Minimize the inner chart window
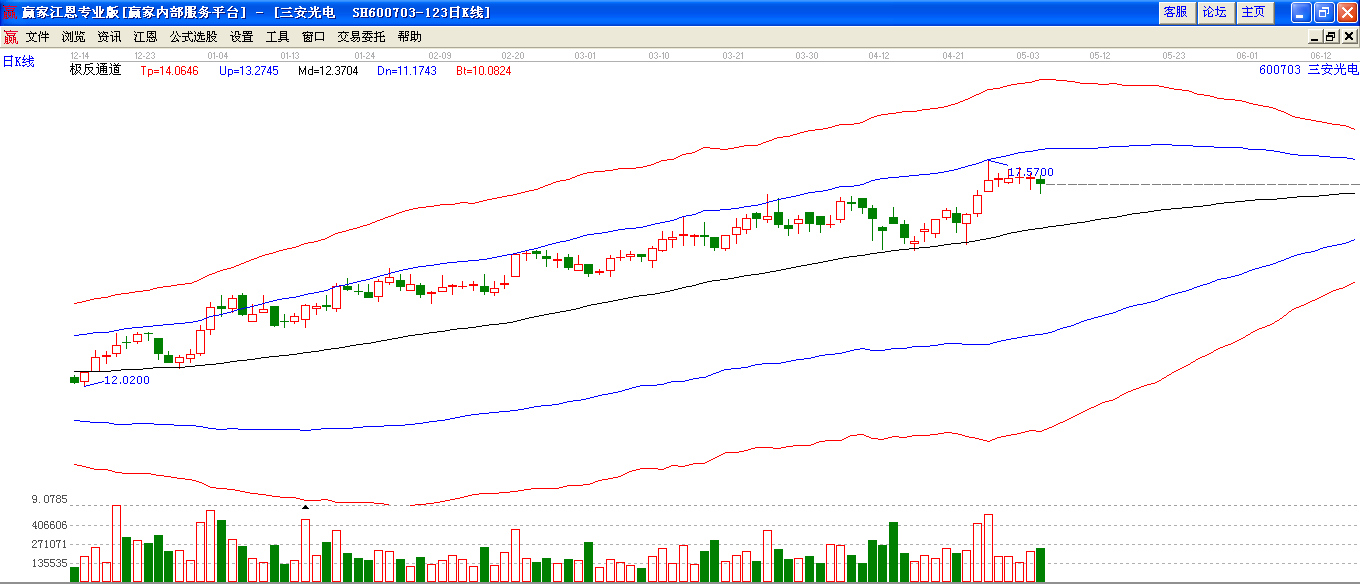1360x587 pixels. tap(1316, 37)
